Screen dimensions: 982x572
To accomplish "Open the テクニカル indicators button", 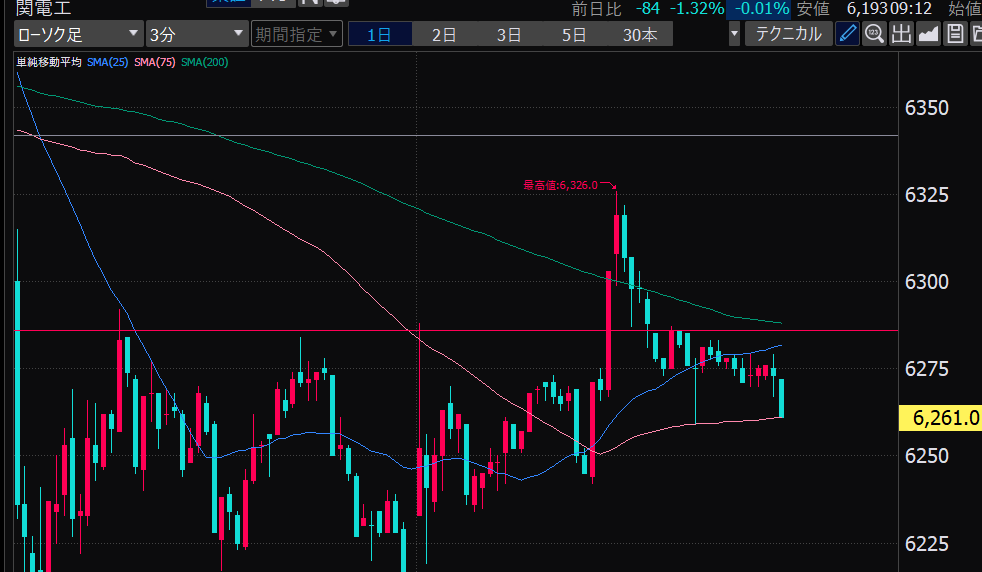I will pyautogui.click(x=788, y=35).
